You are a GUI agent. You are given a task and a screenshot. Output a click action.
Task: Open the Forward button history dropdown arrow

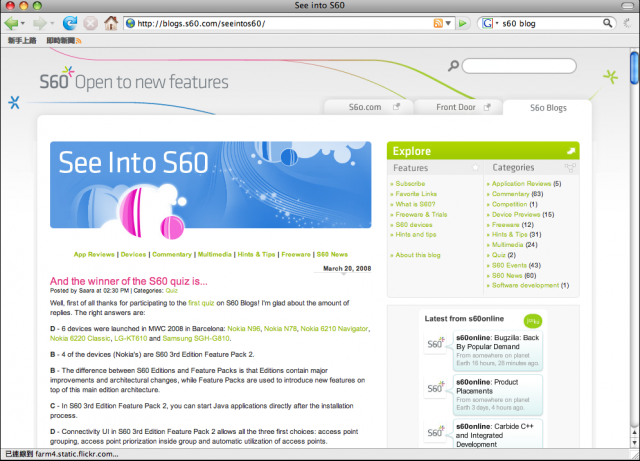click(x=52, y=23)
